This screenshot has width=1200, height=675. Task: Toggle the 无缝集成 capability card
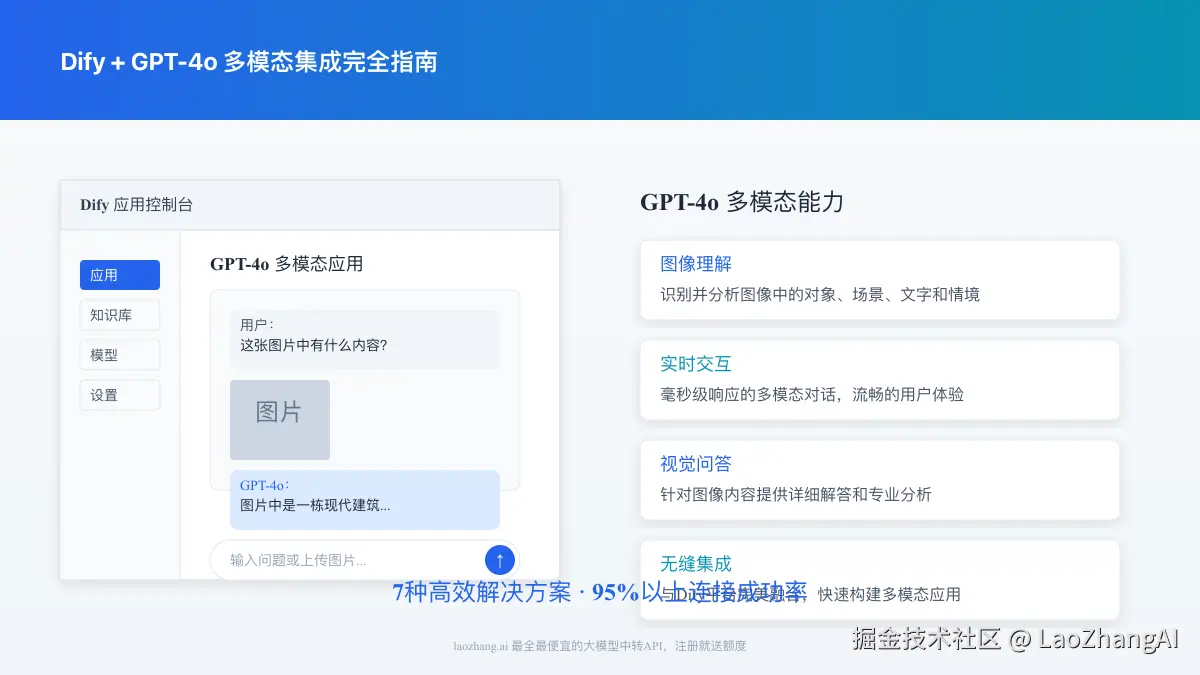point(695,563)
